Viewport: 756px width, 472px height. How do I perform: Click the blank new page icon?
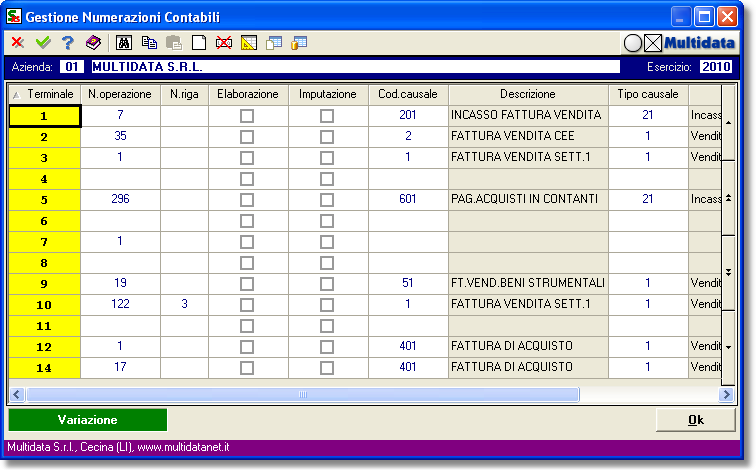click(x=199, y=43)
